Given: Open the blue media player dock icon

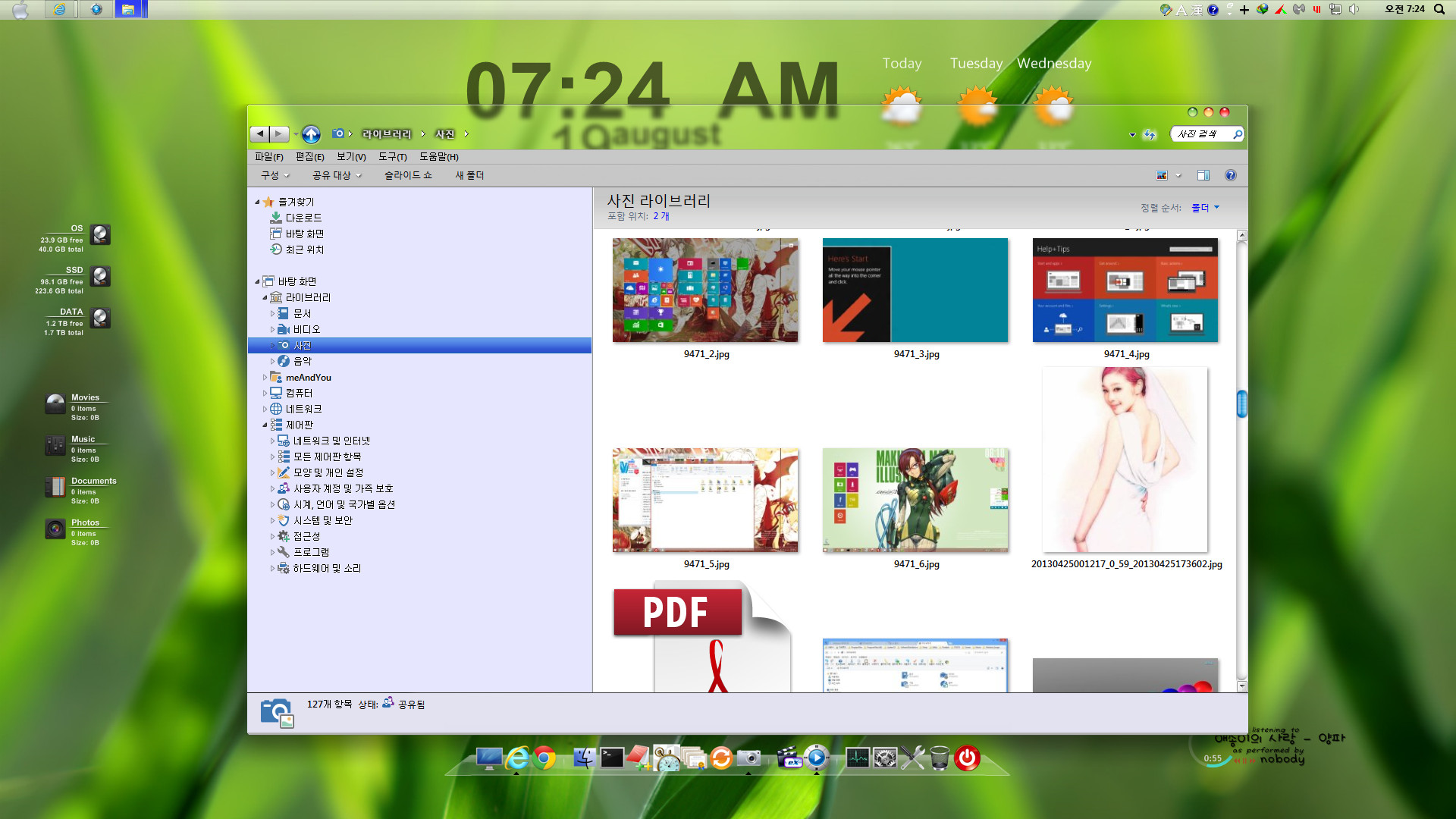Looking at the screenshot, I should (817, 758).
